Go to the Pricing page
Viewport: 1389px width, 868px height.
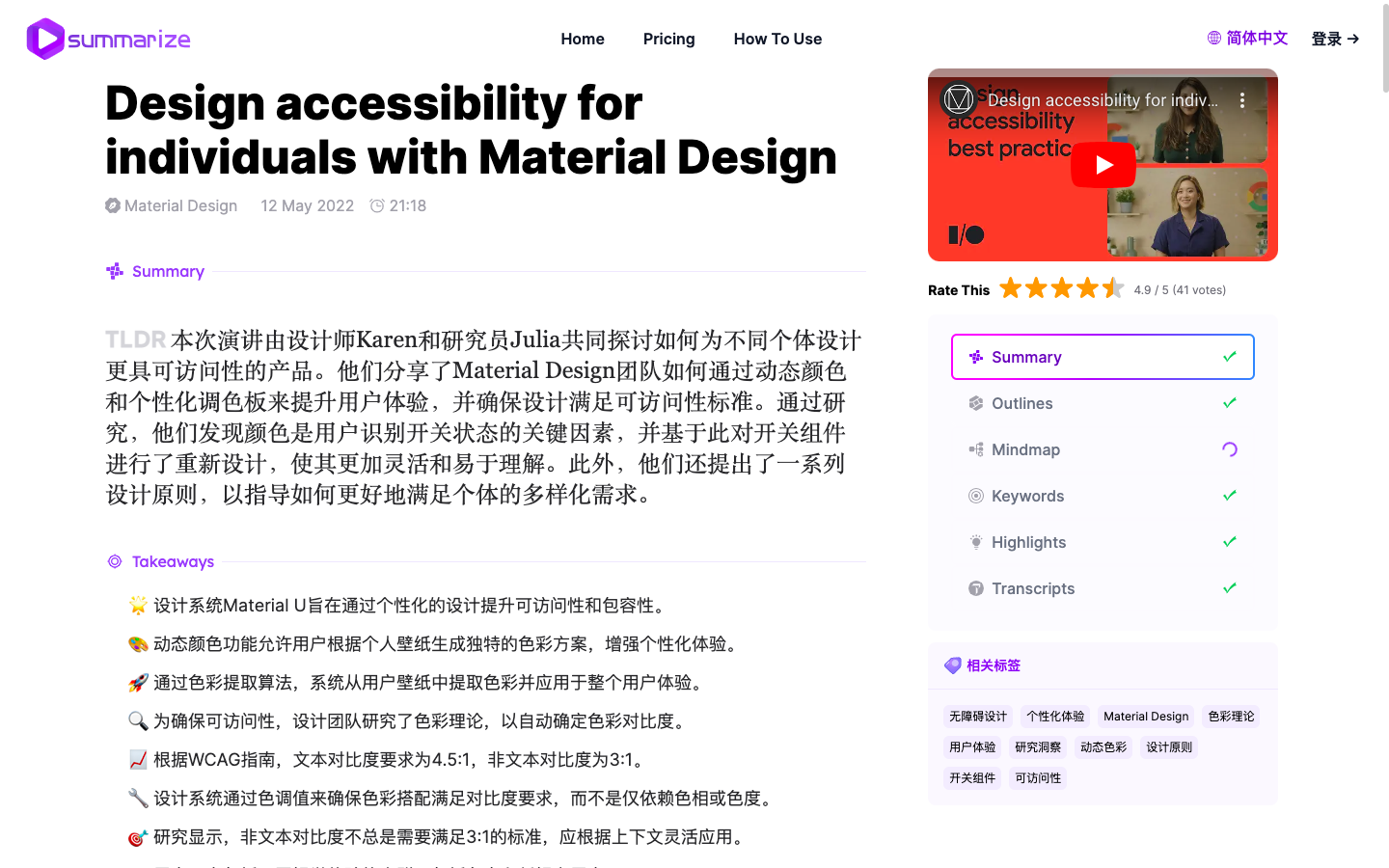[x=669, y=39]
